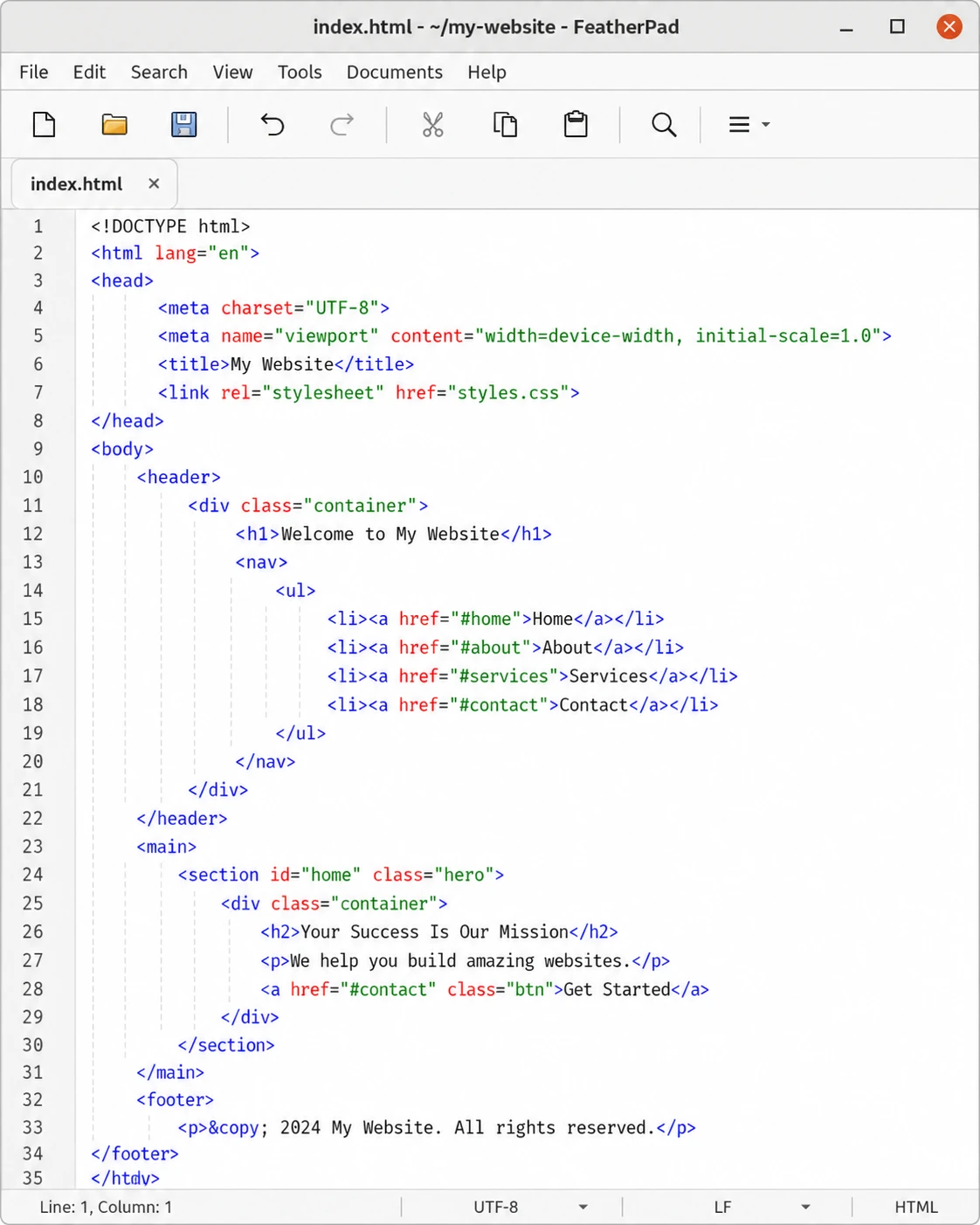Save the file with the floppy disk icon
Viewport: 980px width, 1225px height.
click(x=183, y=125)
